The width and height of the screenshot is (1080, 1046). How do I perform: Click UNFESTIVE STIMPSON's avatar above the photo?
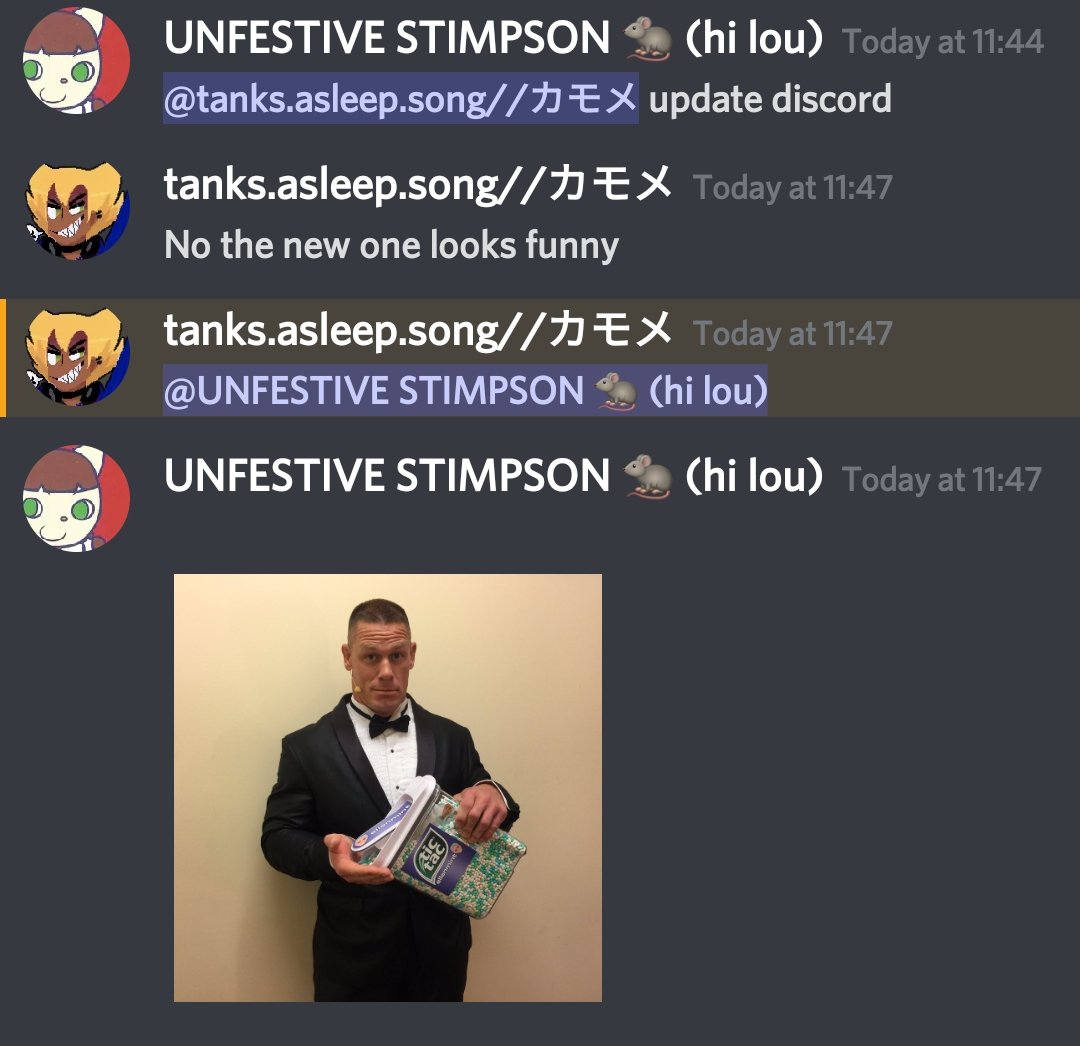76,499
